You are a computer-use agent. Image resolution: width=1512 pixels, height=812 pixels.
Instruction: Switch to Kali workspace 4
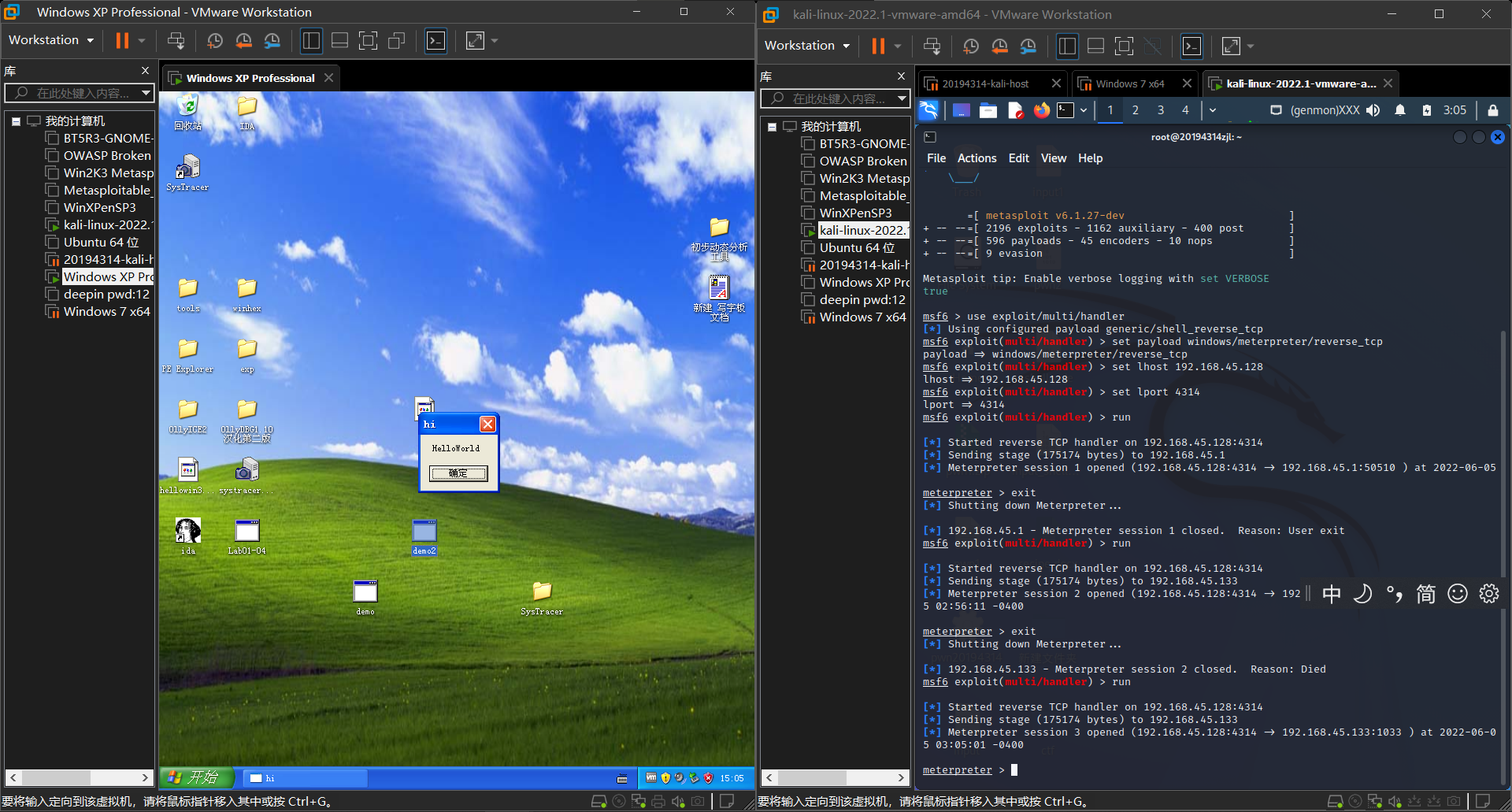1185,110
